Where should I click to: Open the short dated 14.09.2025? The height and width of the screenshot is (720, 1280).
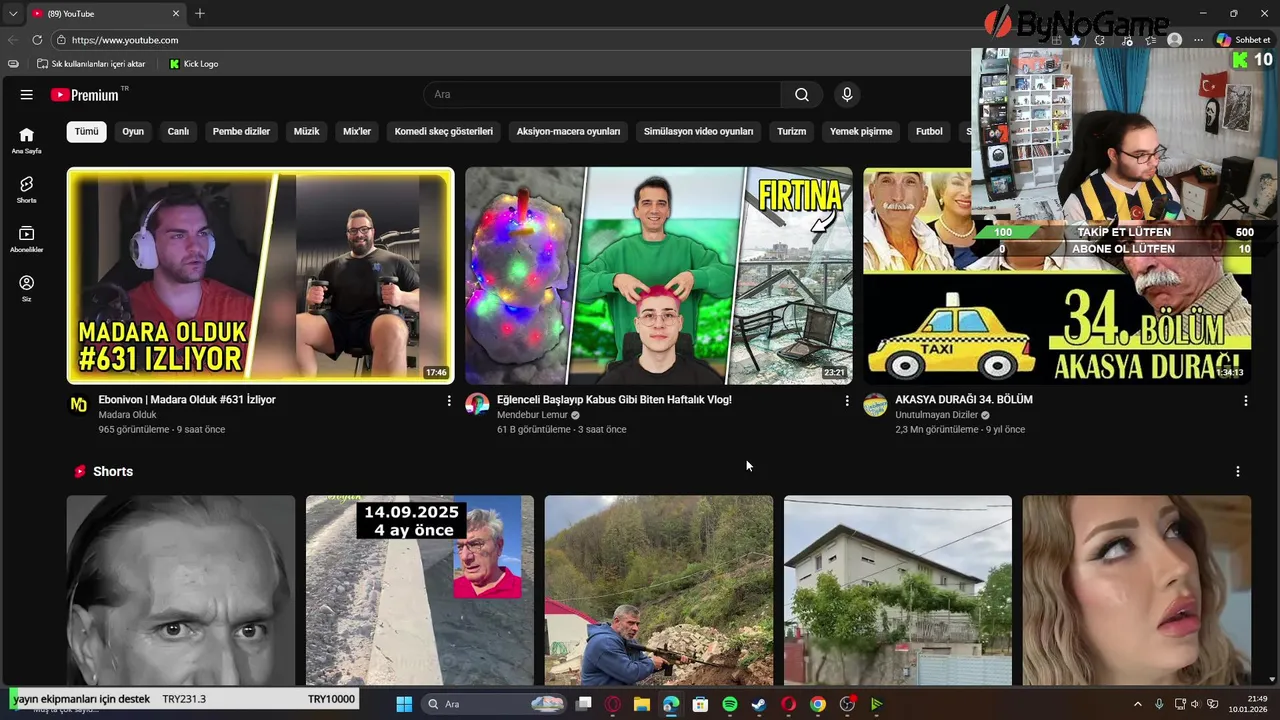[x=419, y=590]
